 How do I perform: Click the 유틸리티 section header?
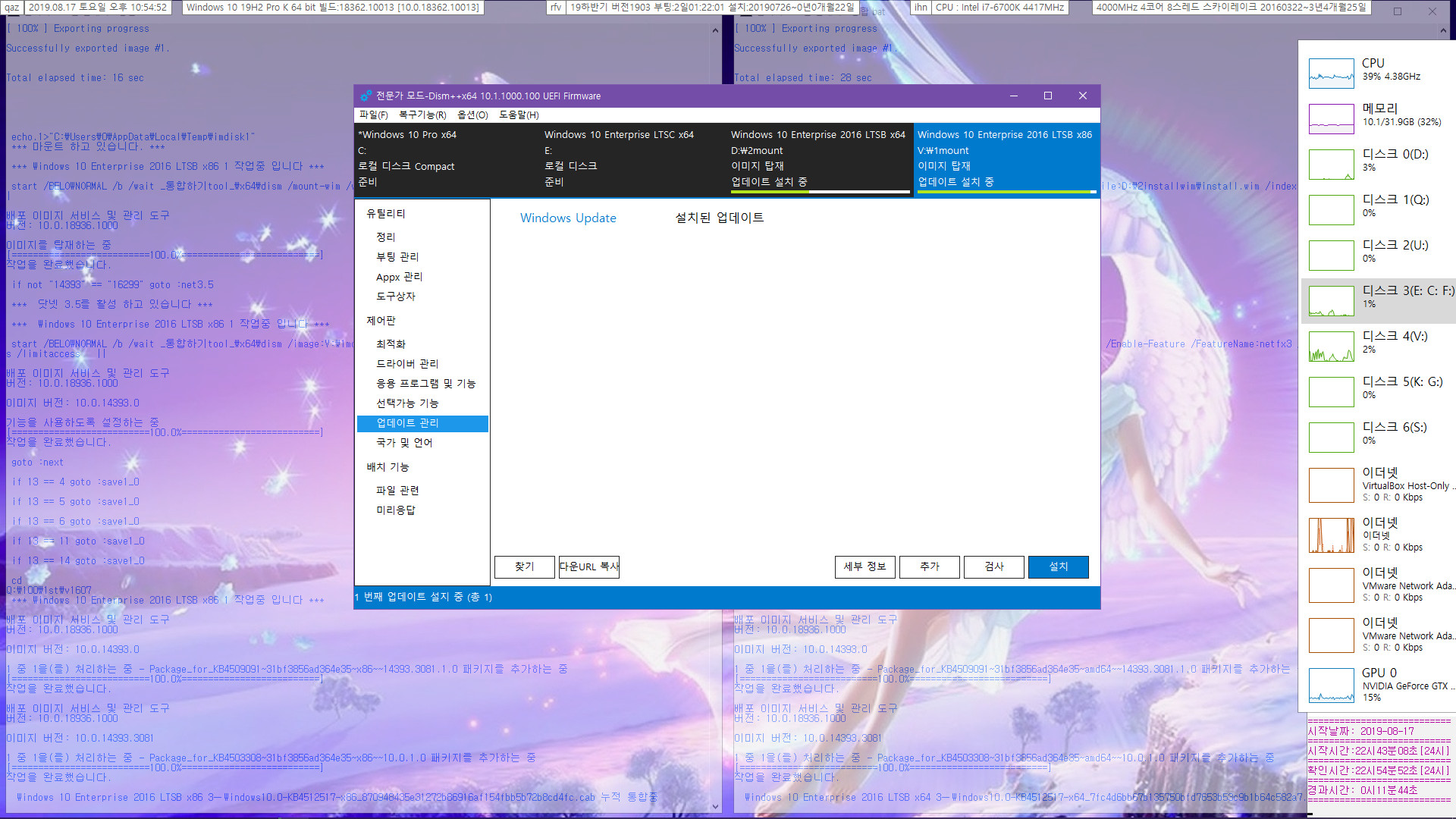coord(386,214)
